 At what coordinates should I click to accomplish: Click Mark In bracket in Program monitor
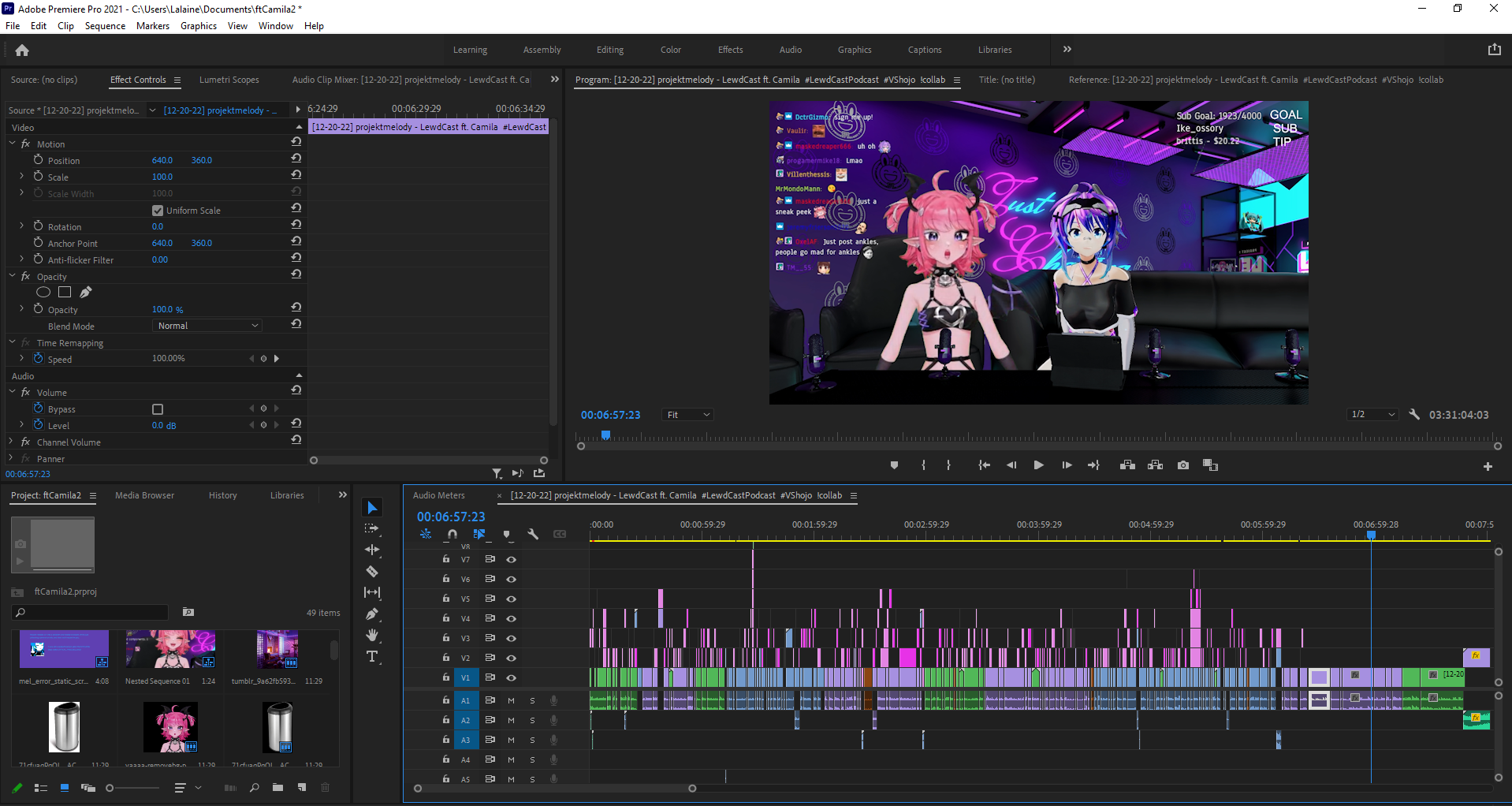pyautogui.click(x=923, y=465)
